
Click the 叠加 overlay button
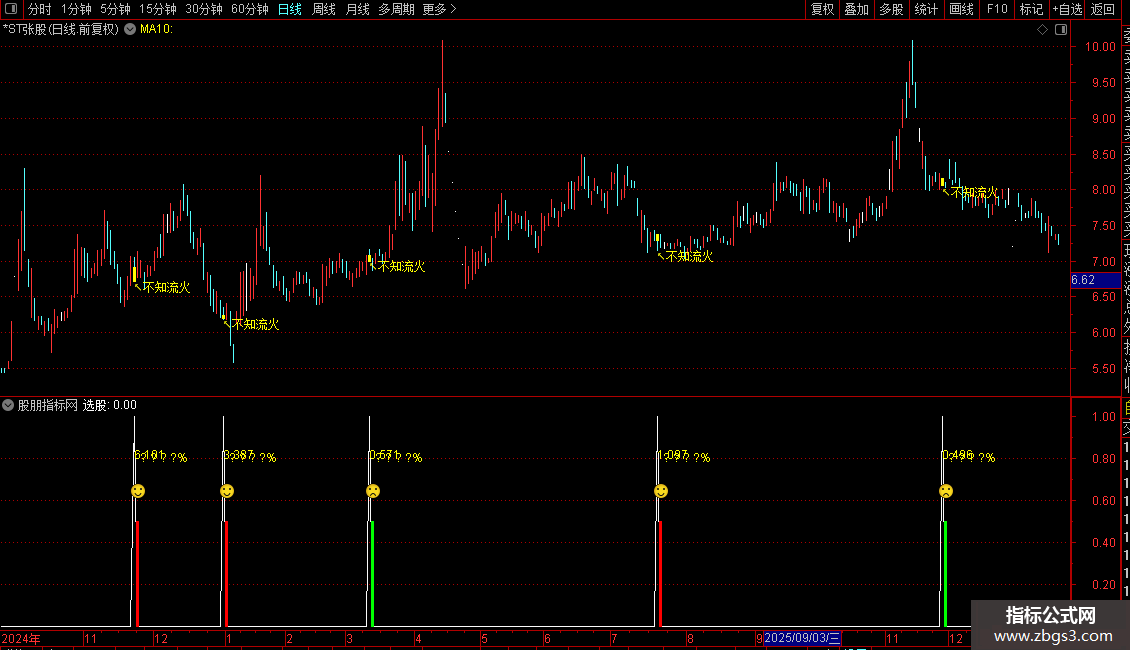tap(857, 9)
